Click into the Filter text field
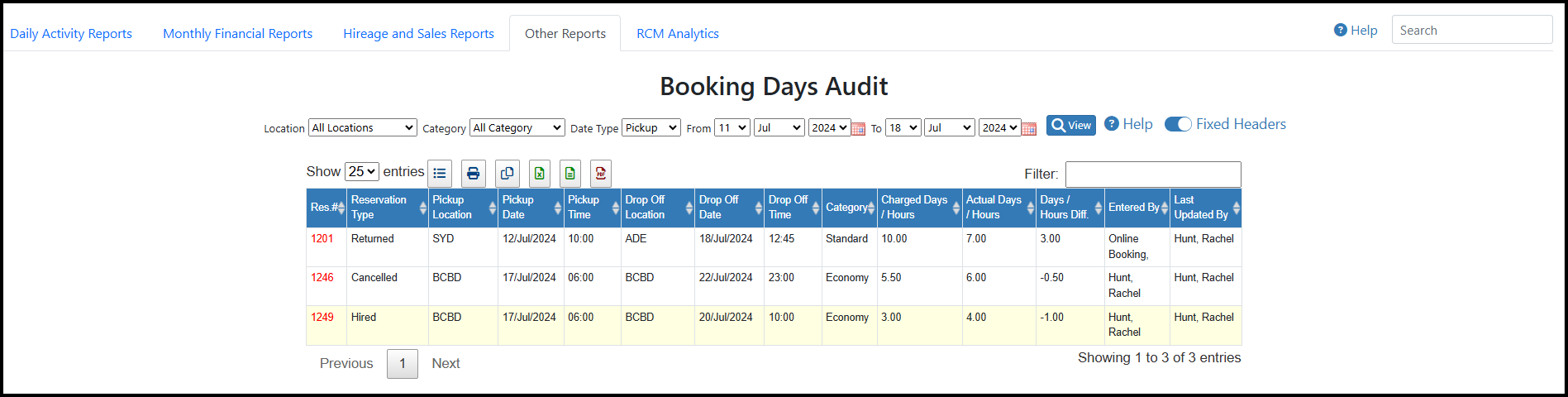 coord(1152,174)
